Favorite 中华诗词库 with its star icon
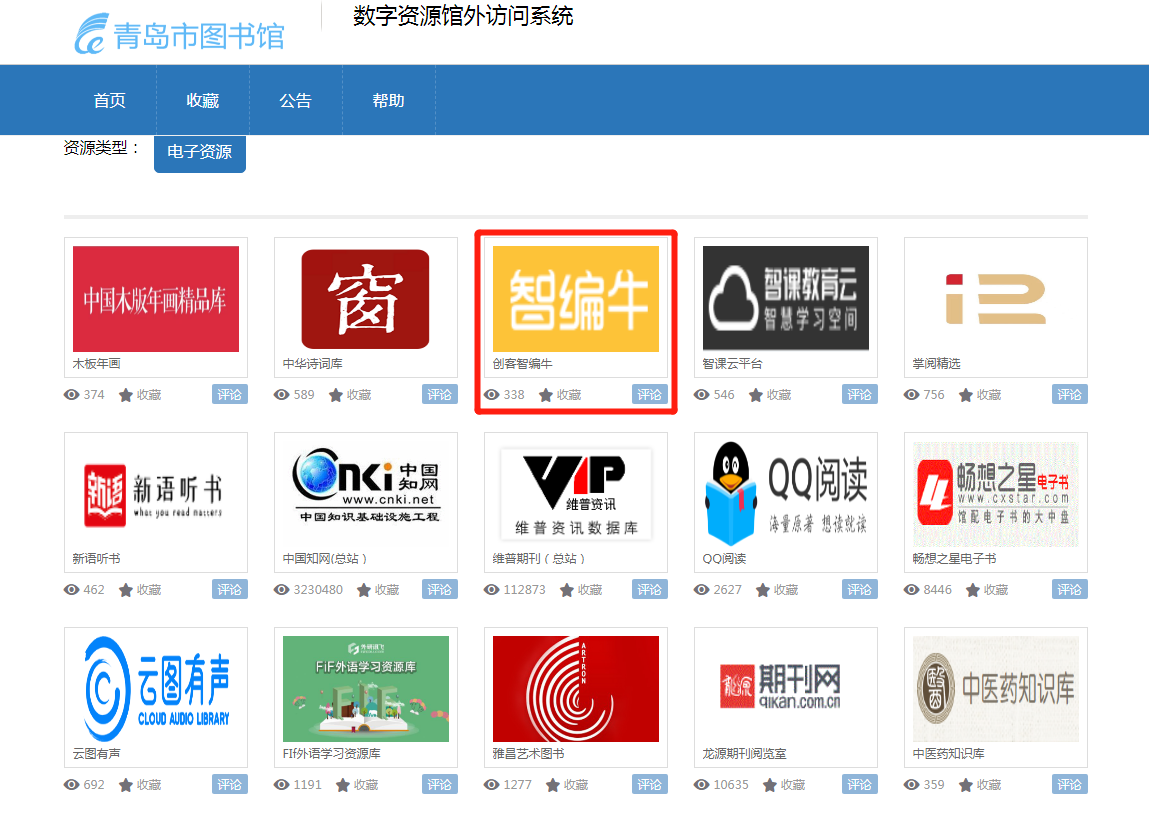This screenshot has width=1149, height=817. click(x=336, y=395)
